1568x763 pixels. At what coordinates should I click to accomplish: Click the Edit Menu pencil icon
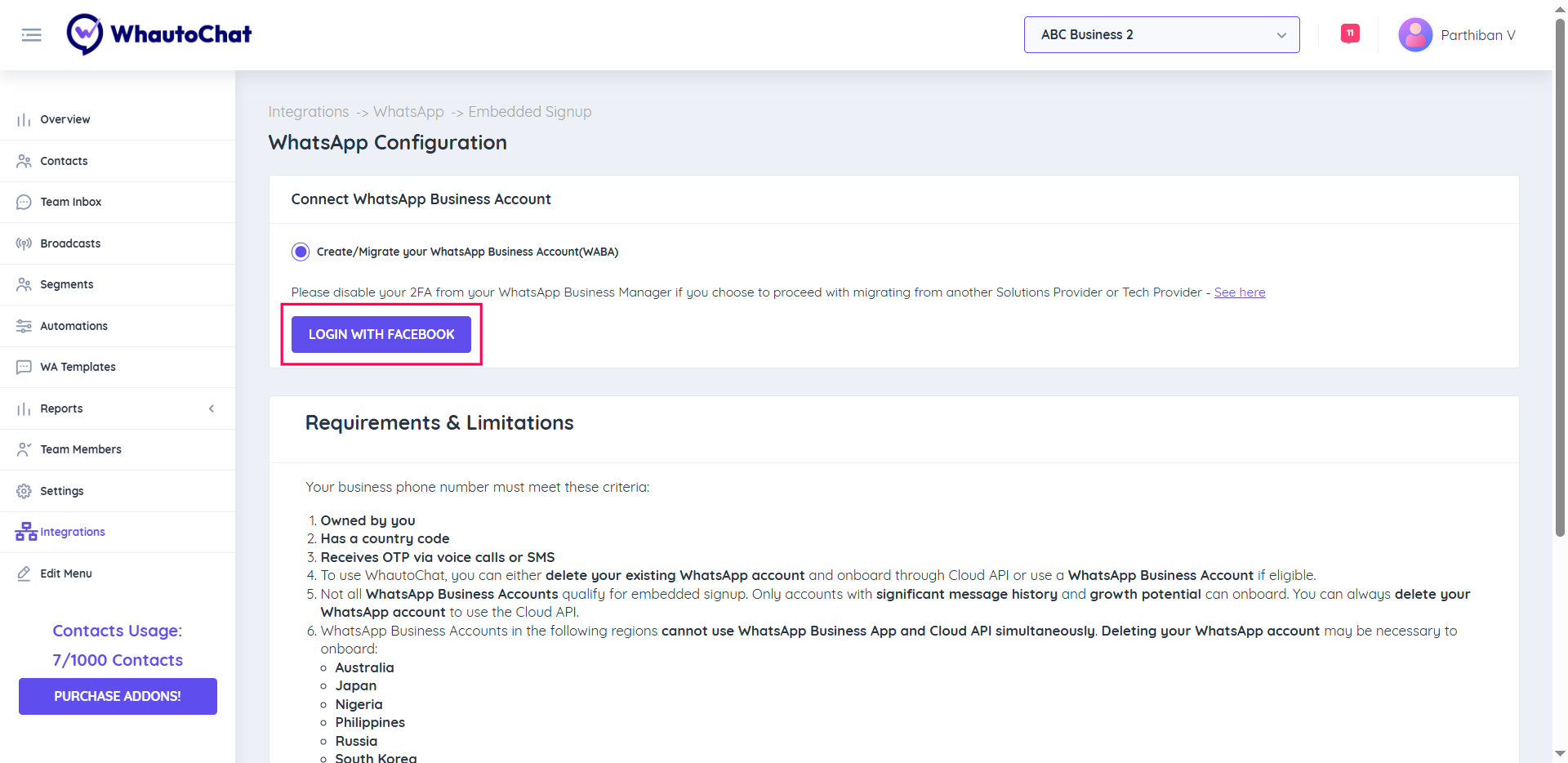click(24, 573)
